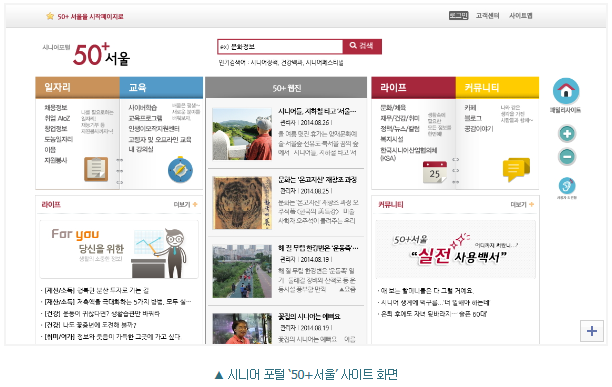This screenshot has height=387, width=612.
Task: Open webzine article titled 꽃집의 시니어는 예뻐요
Action: (x=309, y=316)
